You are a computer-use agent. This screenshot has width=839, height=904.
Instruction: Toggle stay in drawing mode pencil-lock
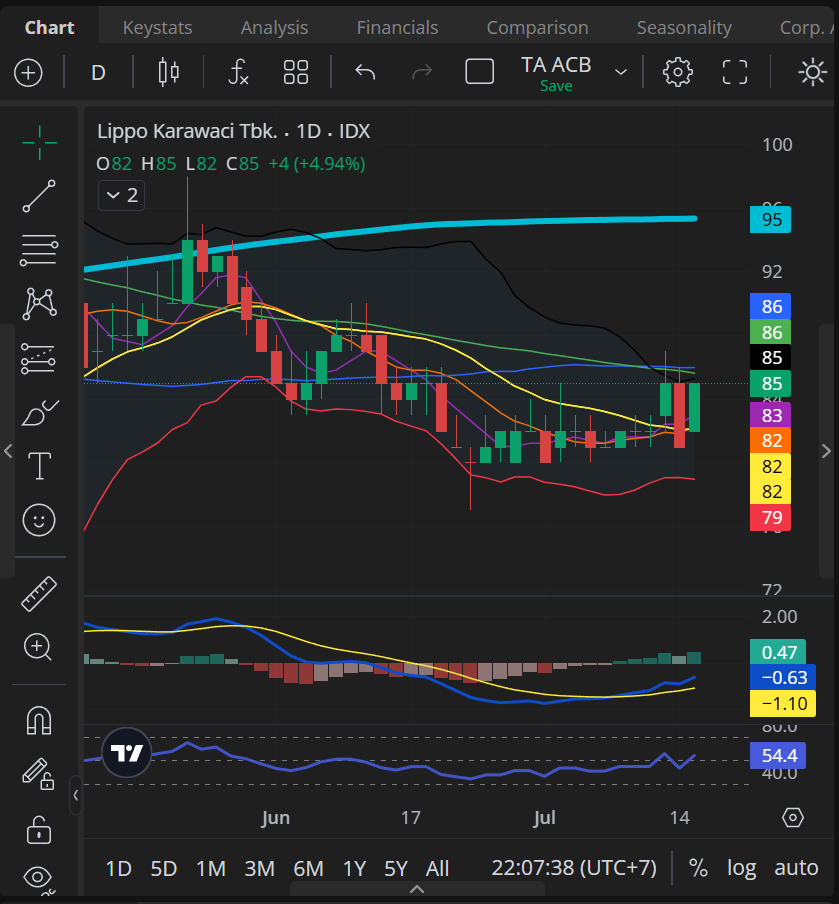[x=38, y=774]
